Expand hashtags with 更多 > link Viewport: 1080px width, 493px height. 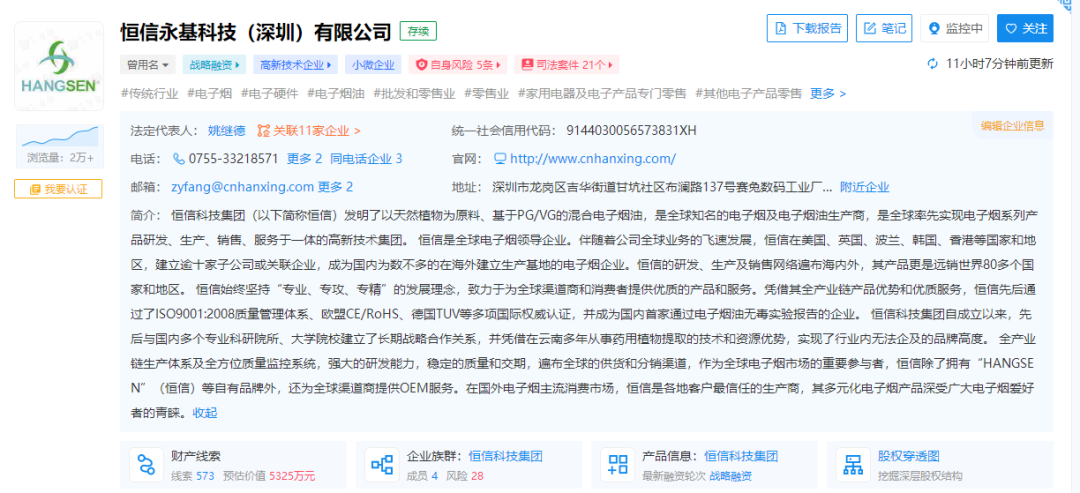[x=828, y=93]
